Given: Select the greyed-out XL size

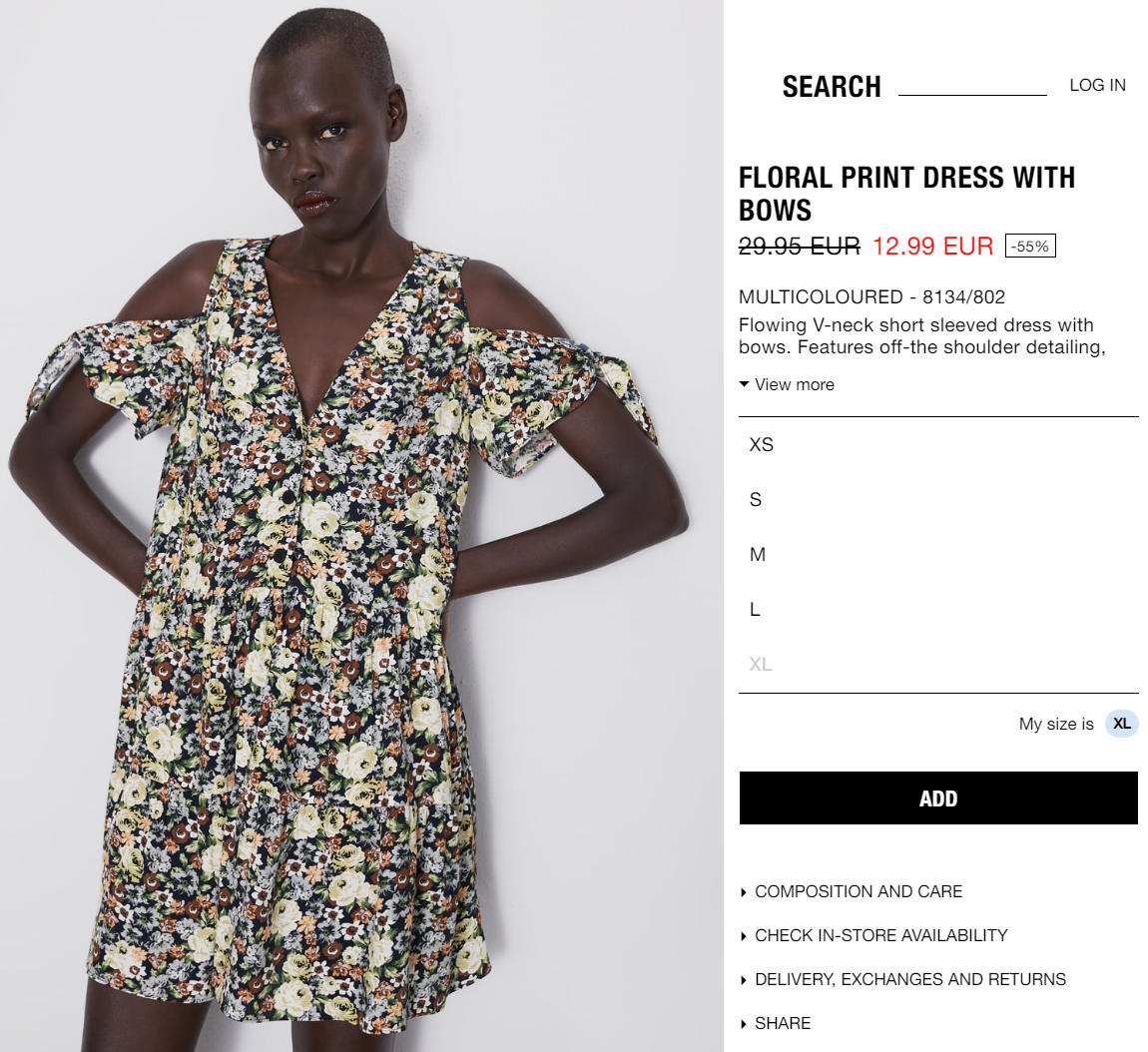Looking at the screenshot, I should (x=938, y=664).
